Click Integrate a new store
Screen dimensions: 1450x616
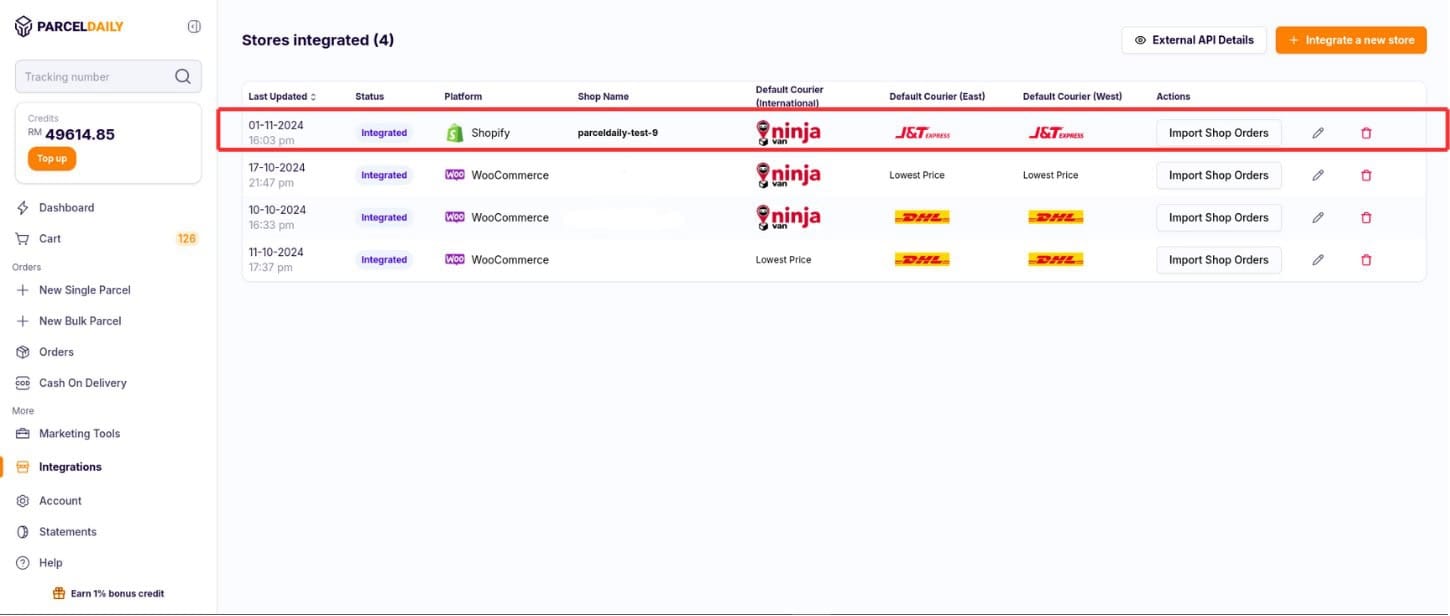tap(1351, 40)
